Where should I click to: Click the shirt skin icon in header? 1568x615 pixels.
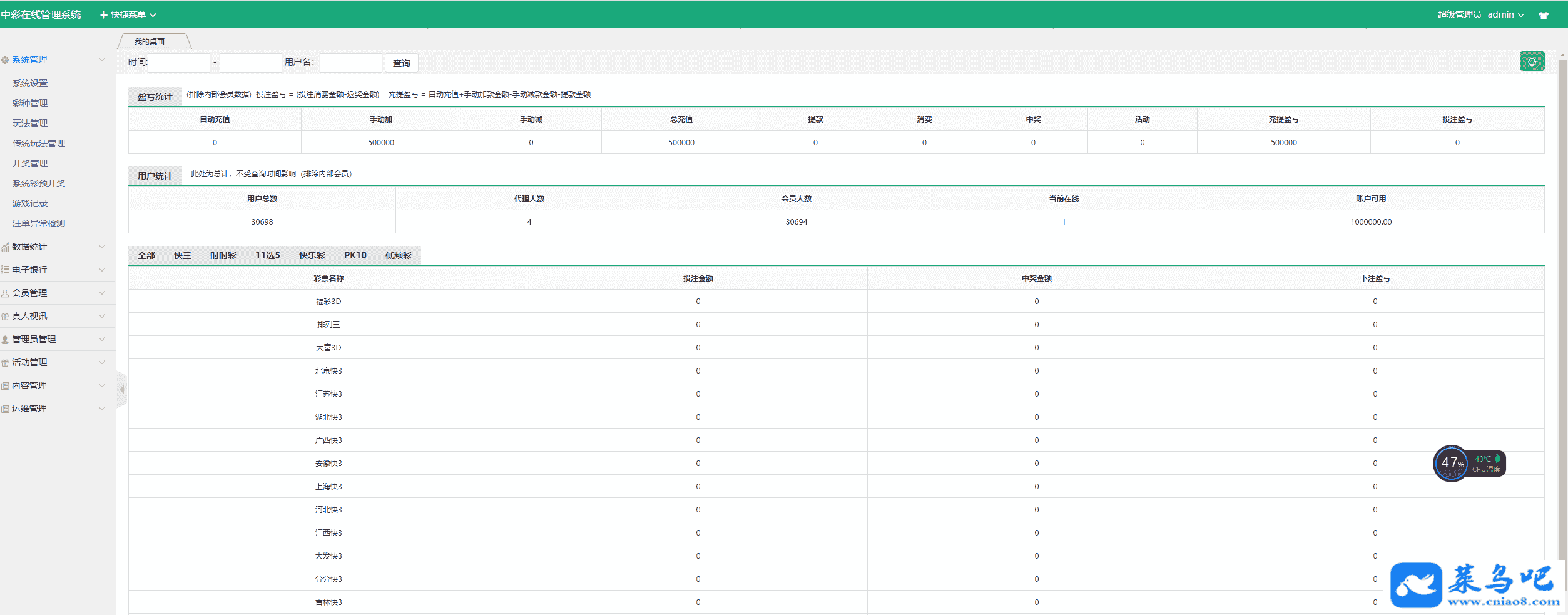pyautogui.click(x=1543, y=16)
